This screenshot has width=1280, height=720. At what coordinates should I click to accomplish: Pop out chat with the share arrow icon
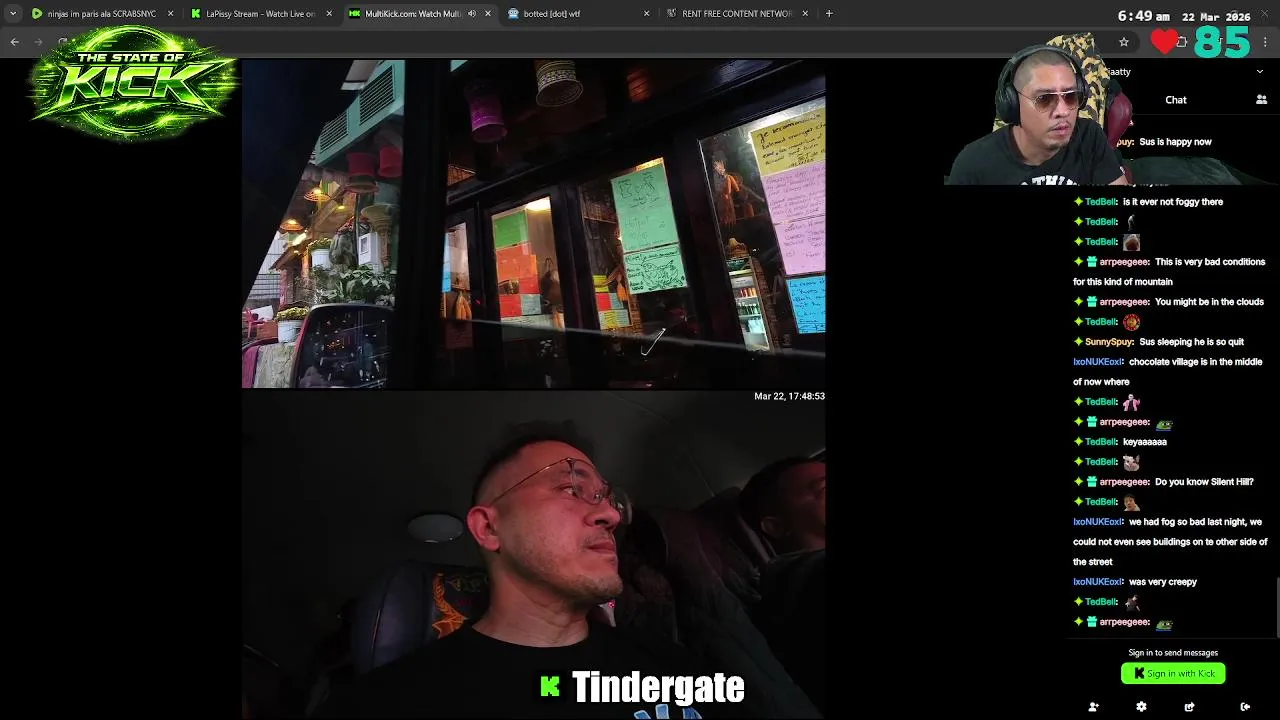(1189, 707)
